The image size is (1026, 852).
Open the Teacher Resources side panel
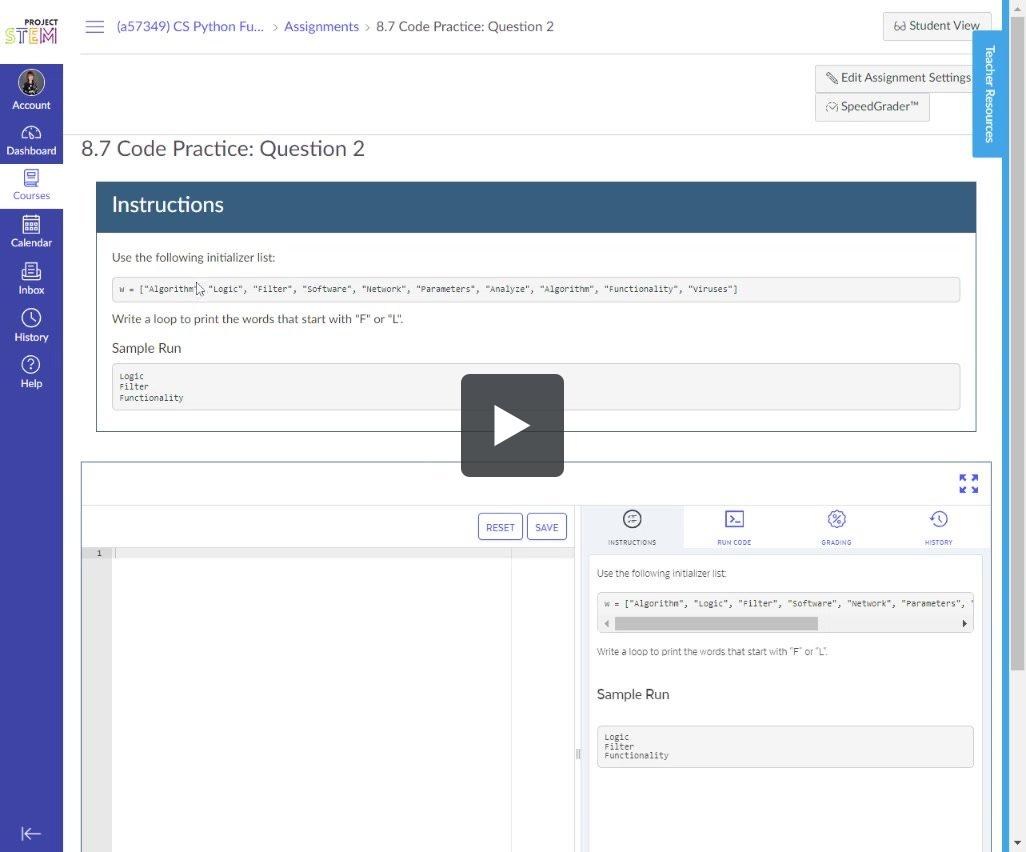click(989, 94)
